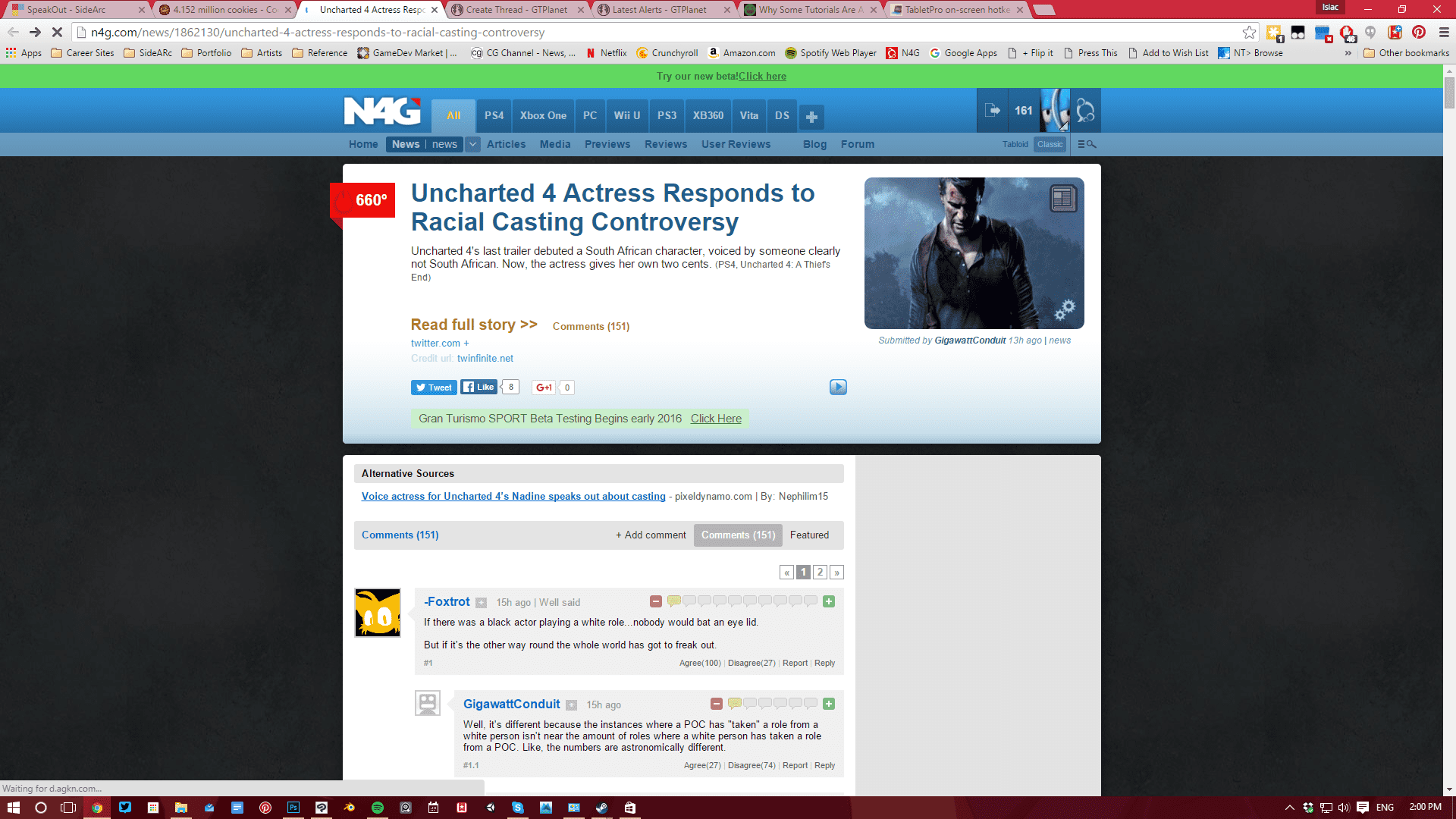Open the Chrome hamburger menu
The height and width of the screenshot is (819, 1456).
click(1444, 32)
